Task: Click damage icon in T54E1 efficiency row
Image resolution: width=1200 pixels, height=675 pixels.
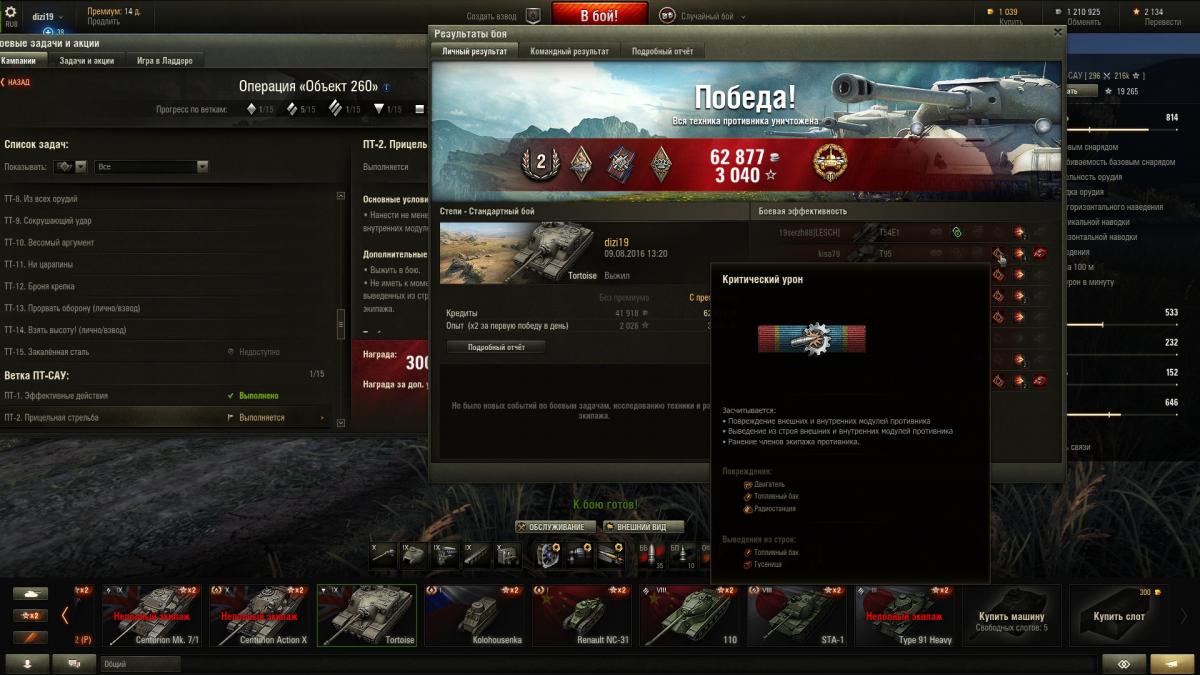Action: [1018, 232]
